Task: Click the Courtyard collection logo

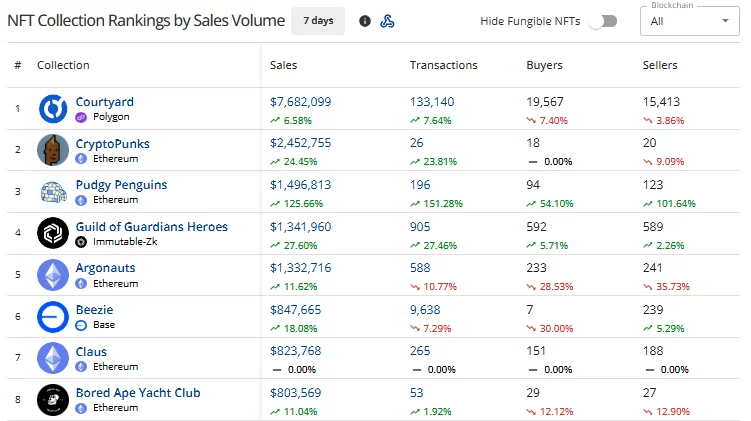Action: tap(53, 109)
